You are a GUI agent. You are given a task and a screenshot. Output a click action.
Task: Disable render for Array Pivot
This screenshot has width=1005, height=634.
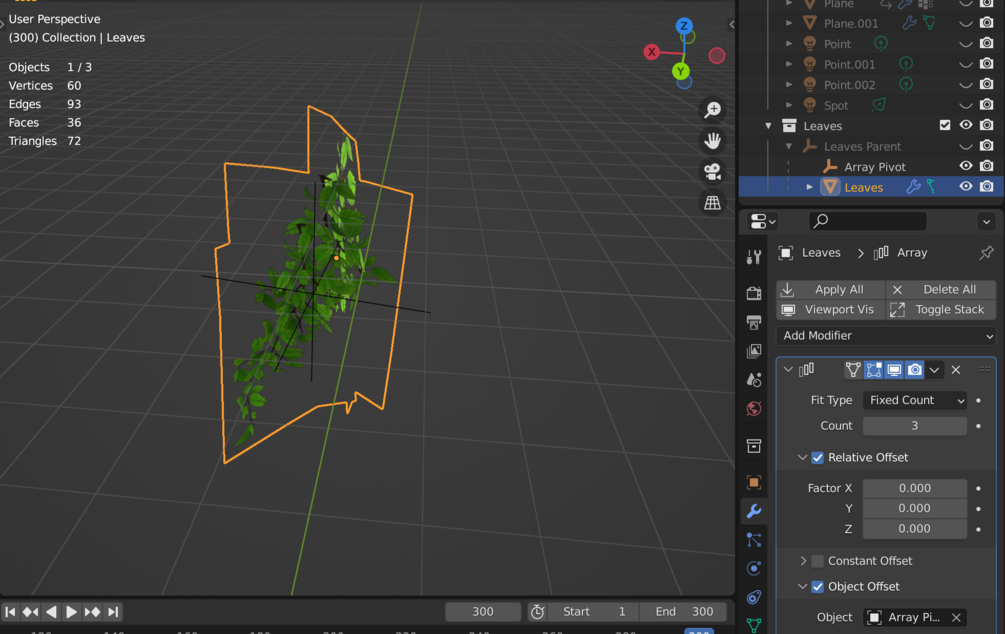986,166
